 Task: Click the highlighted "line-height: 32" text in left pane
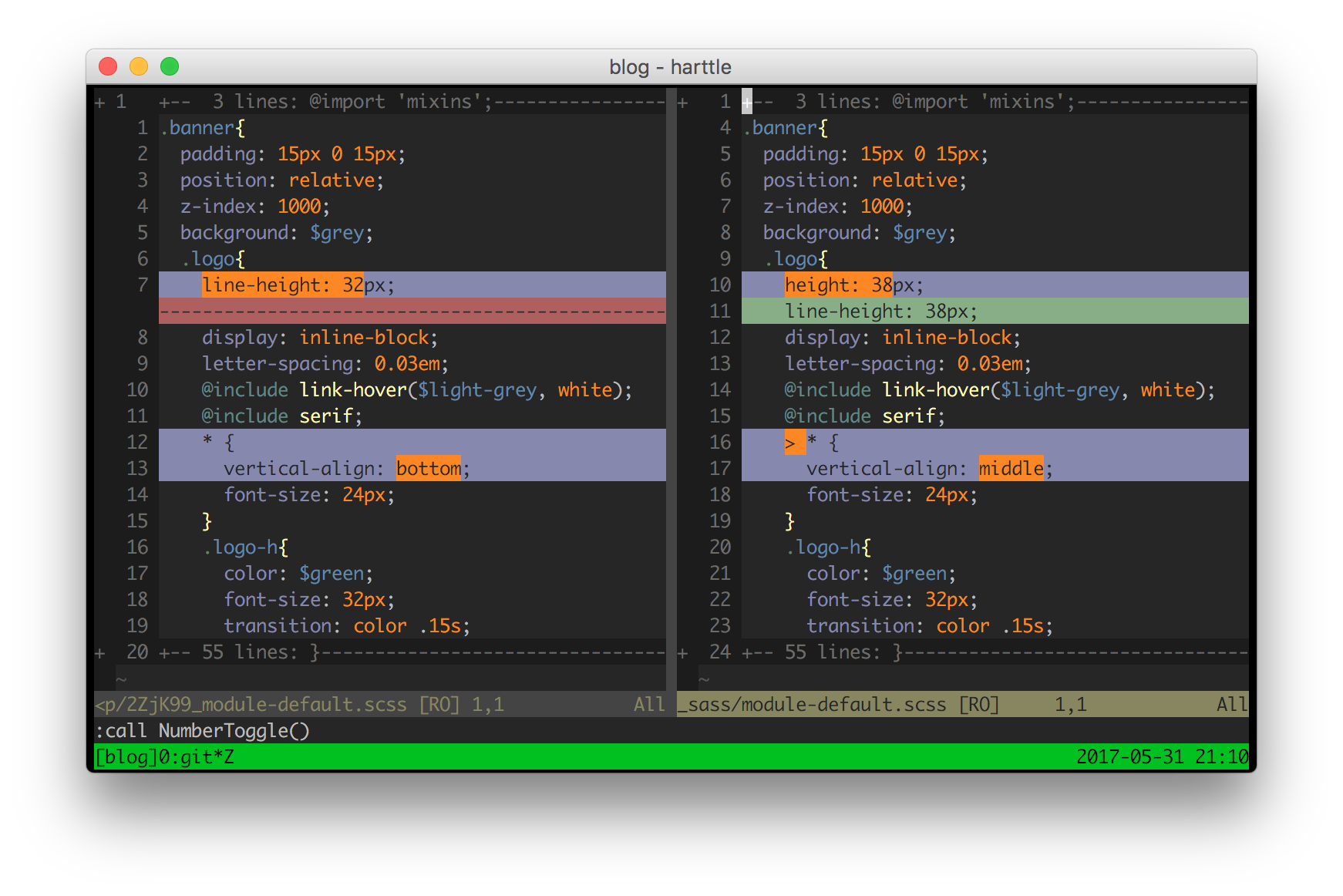(282, 285)
